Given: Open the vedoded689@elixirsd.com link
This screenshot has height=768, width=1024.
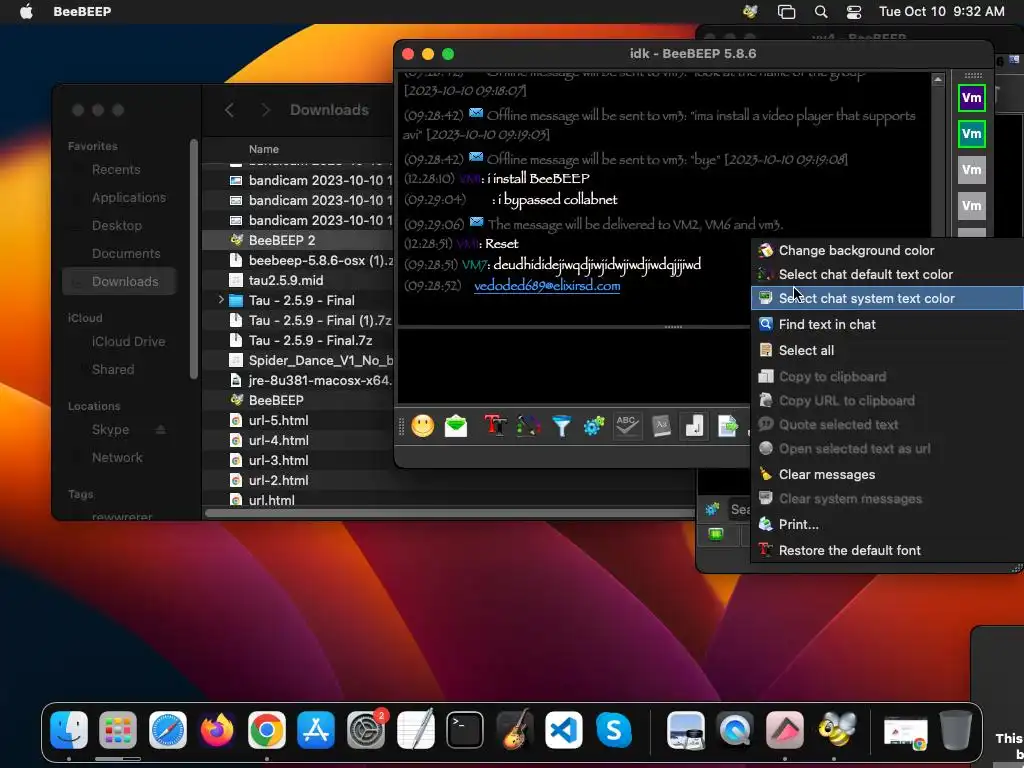Looking at the screenshot, I should (547, 286).
